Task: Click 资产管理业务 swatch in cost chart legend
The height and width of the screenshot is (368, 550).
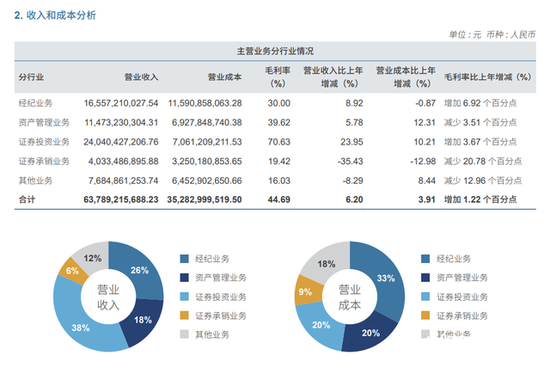Action: coord(425,277)
